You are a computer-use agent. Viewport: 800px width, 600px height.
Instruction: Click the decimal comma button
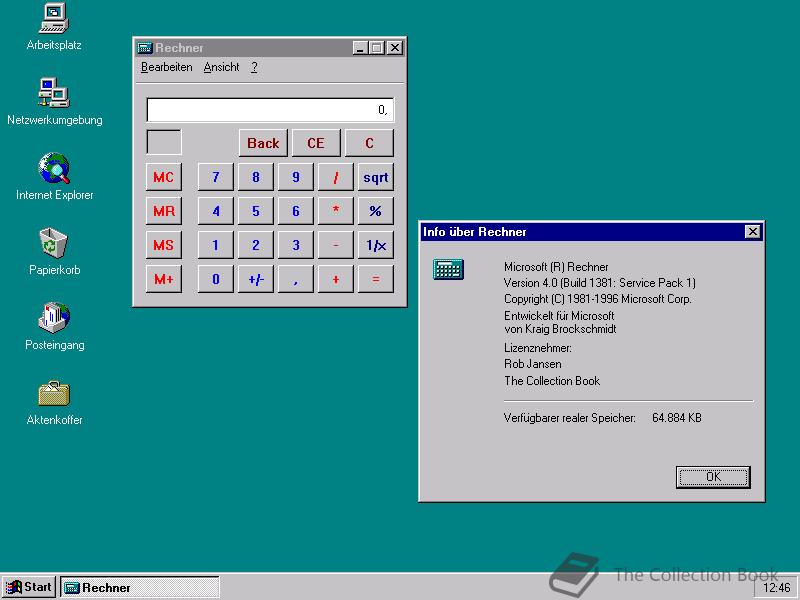296,279
